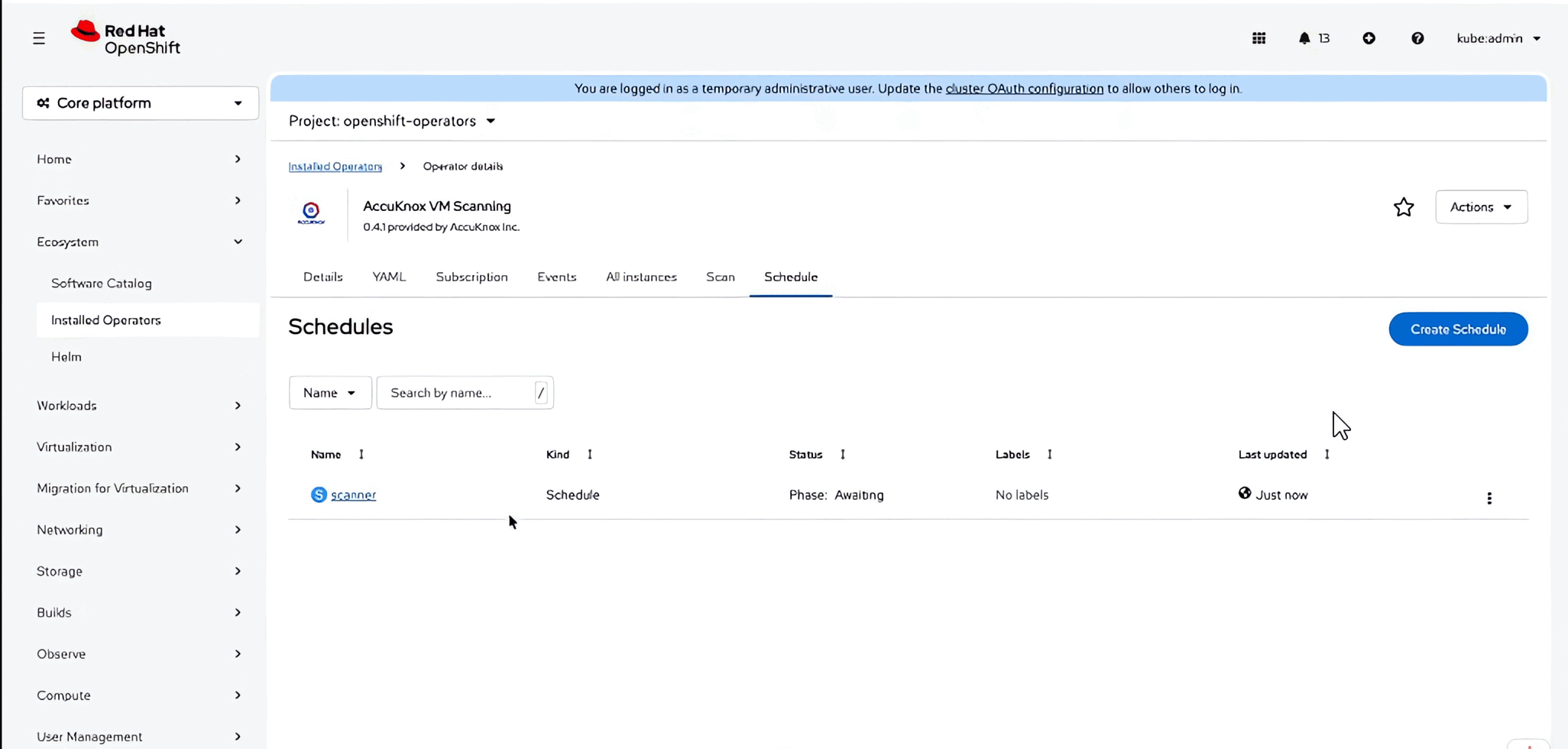Favorite this page with star icon
Viewport: 1568px width, 749px height.
pyautogui.click(x=1404, y=207)
